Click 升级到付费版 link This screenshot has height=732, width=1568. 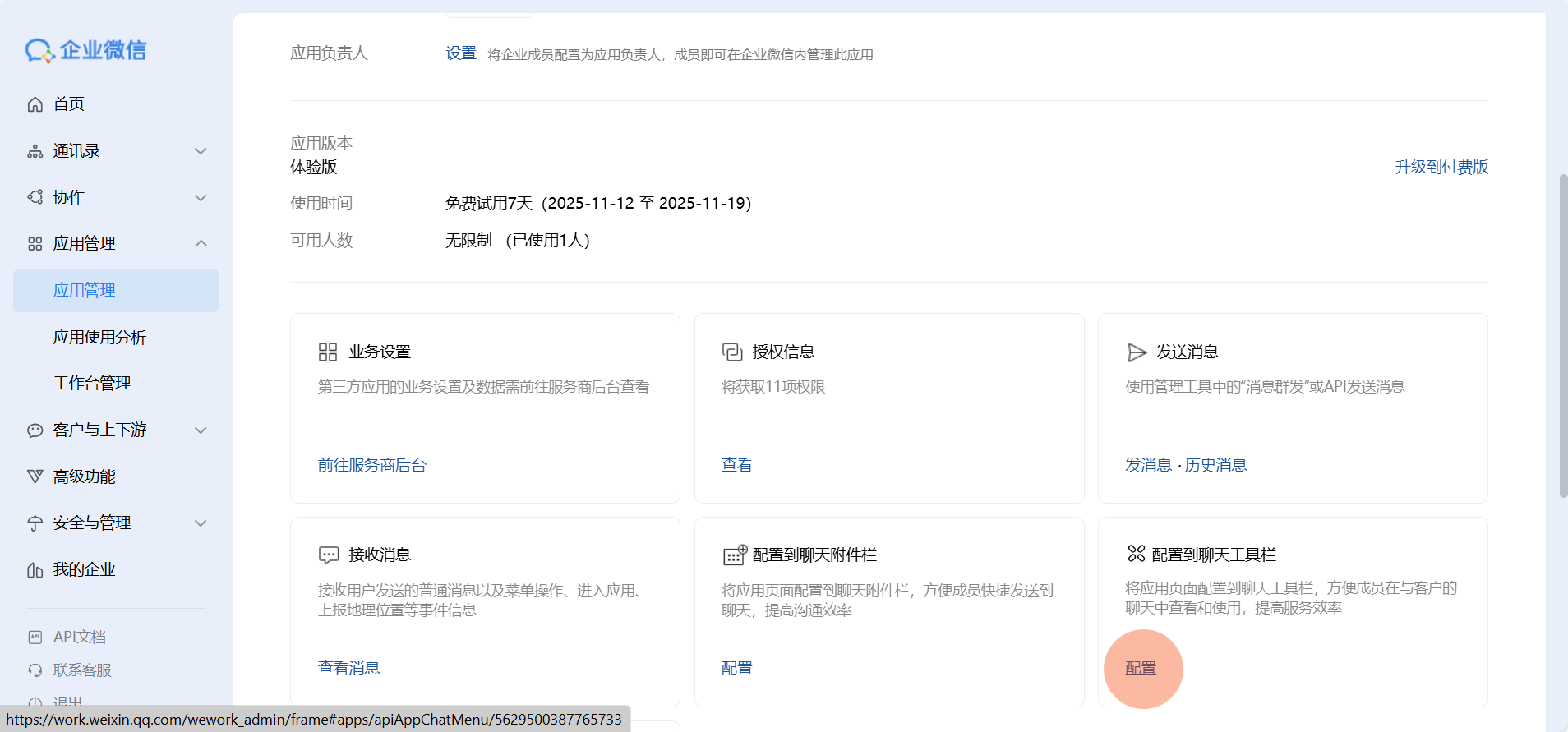pyautogui.click(x=1441, y=167)
